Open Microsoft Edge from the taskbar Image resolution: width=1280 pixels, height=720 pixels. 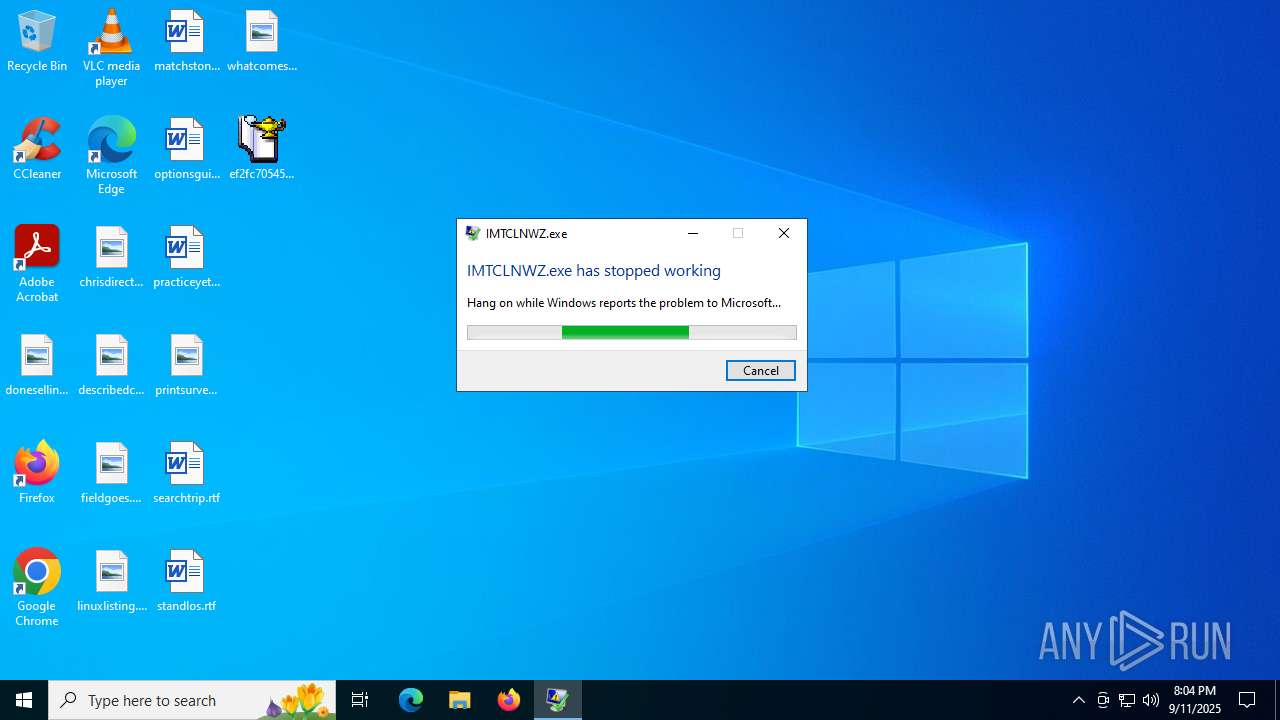411,700
